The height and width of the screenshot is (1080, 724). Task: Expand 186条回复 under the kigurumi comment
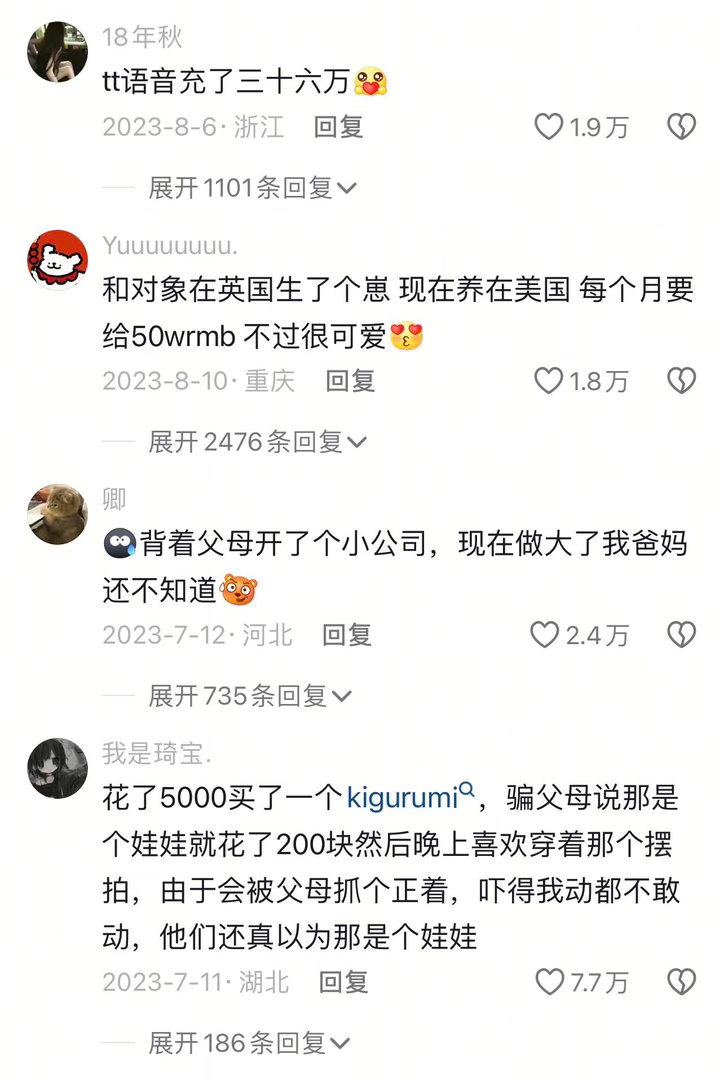pyautogui.click(x=249, y=1043)
